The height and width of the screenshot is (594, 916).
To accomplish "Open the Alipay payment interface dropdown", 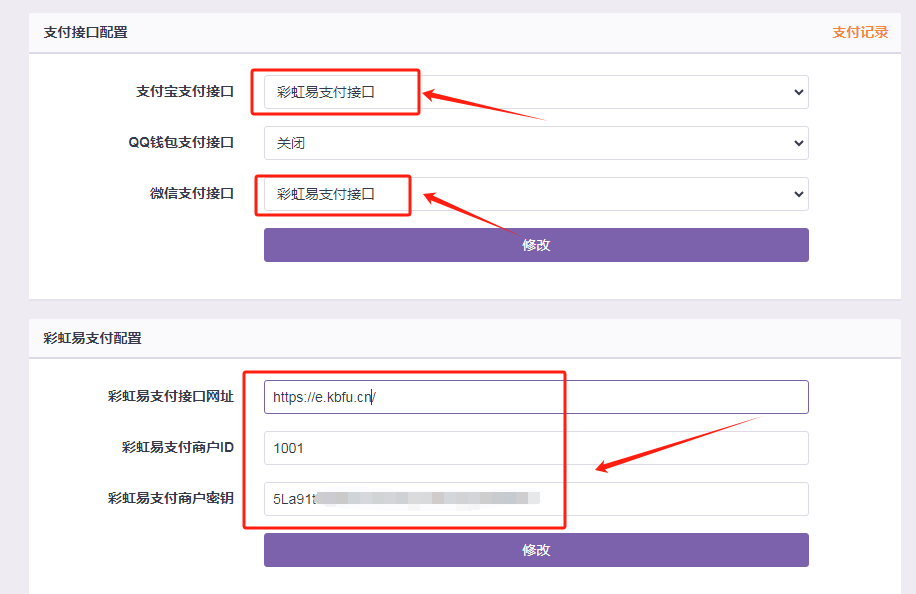I will point(536,92).
